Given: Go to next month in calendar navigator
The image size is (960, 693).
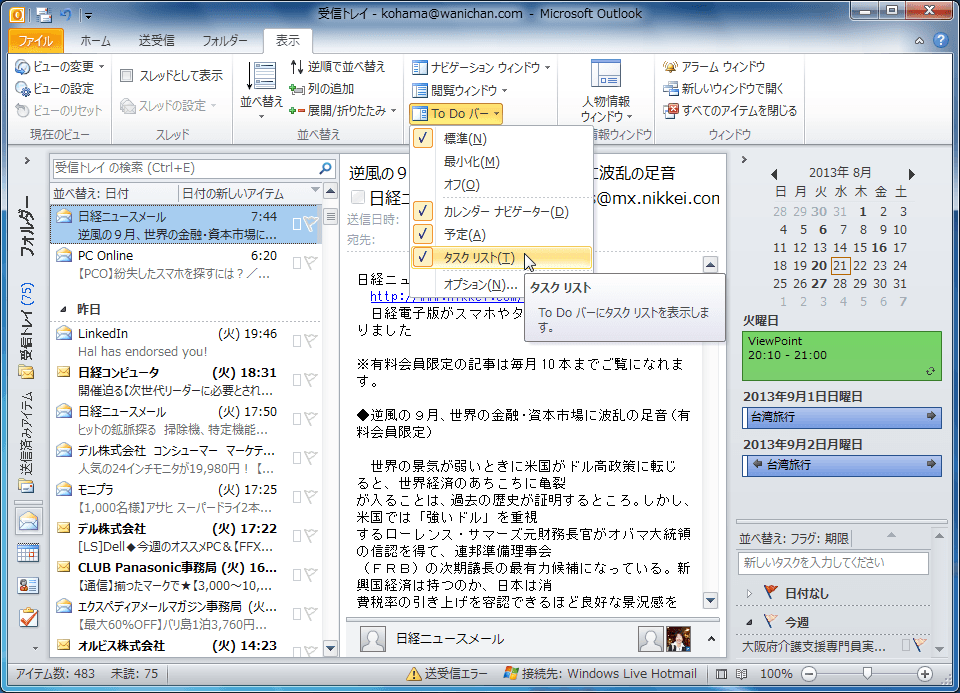Looking at the screenshot, I should coord(911,174).
